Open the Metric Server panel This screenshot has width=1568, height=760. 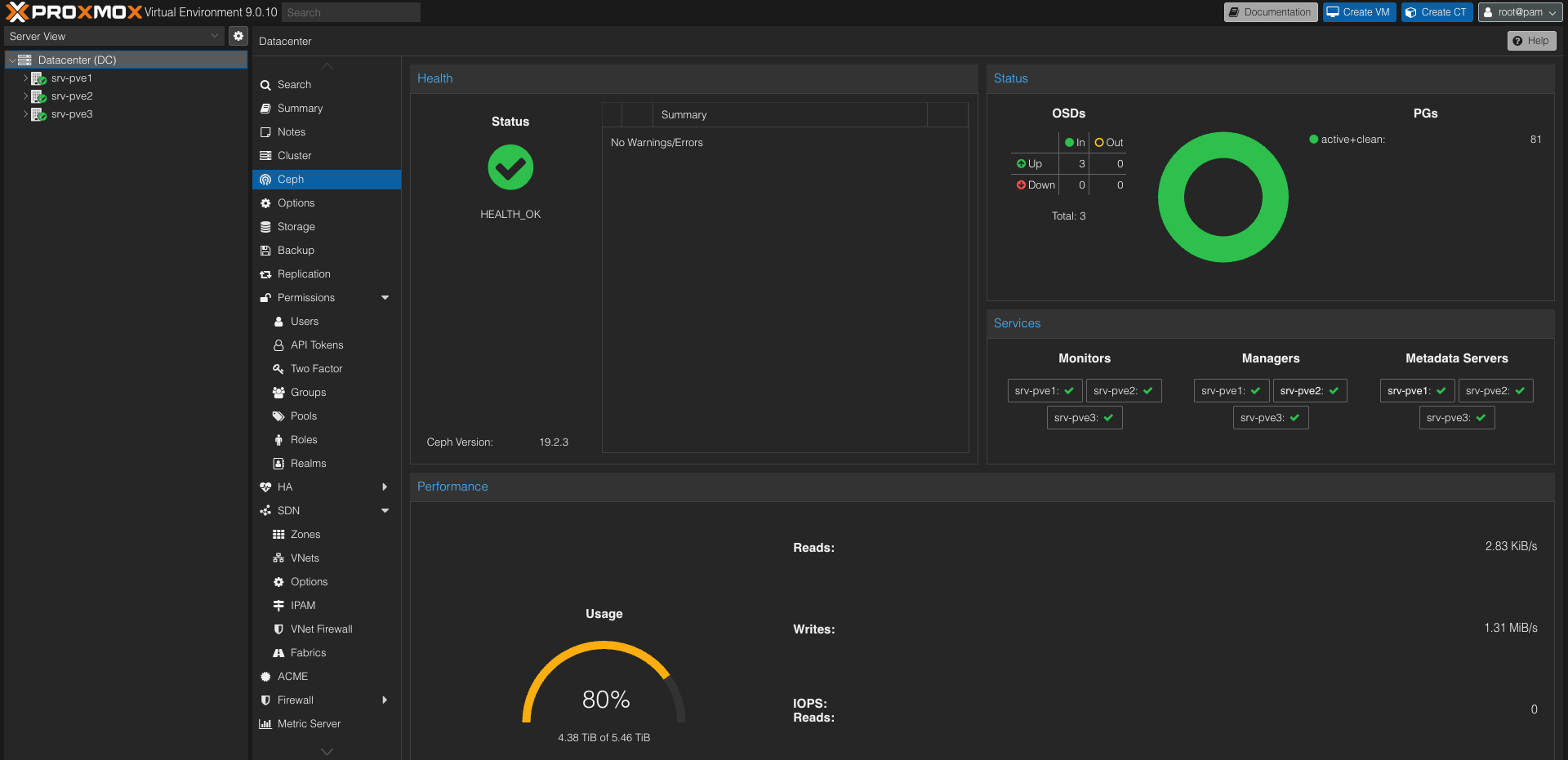309,723
